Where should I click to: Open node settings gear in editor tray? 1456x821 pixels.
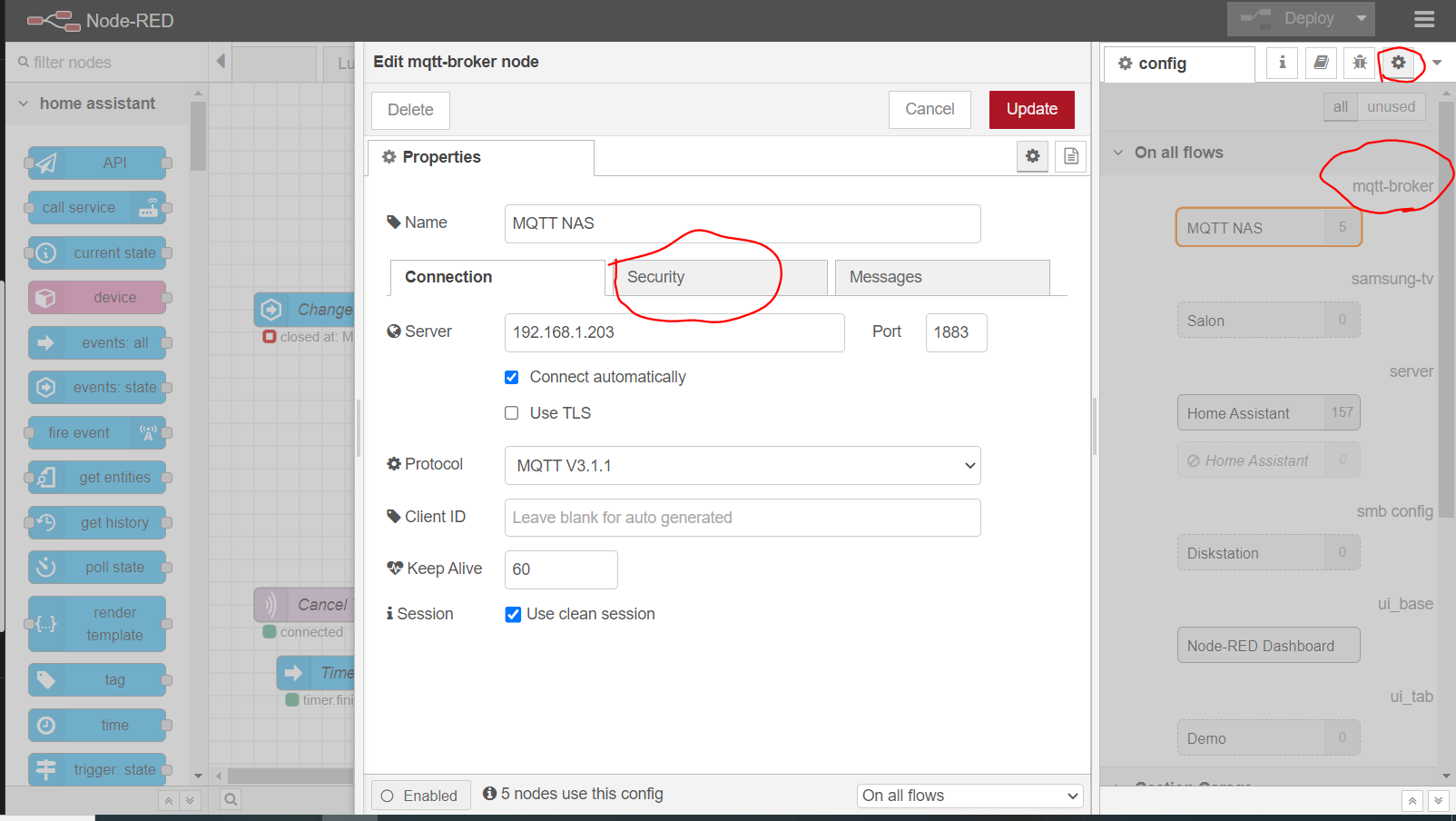[1033, 156]
